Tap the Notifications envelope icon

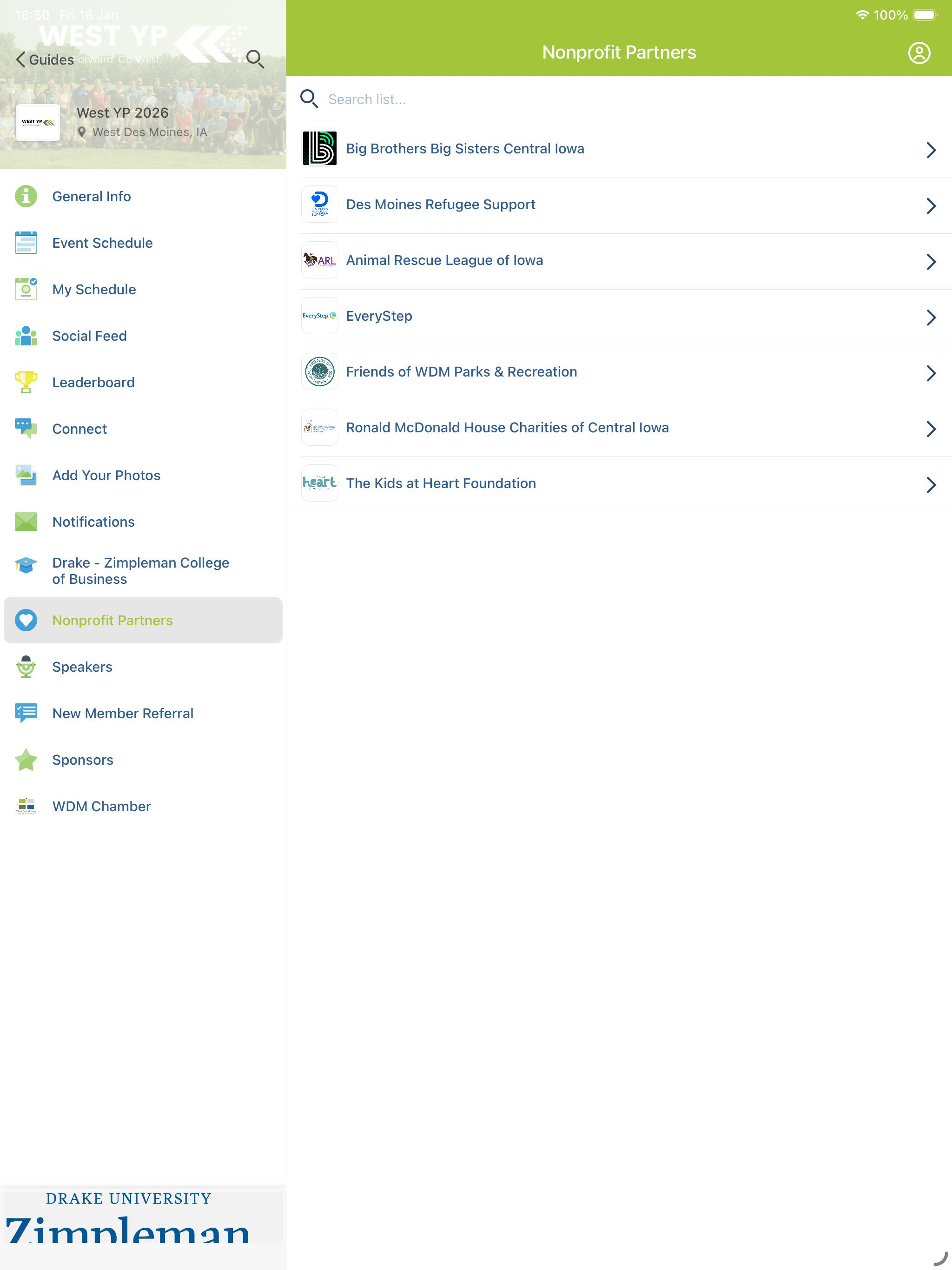tap(26, 522)
